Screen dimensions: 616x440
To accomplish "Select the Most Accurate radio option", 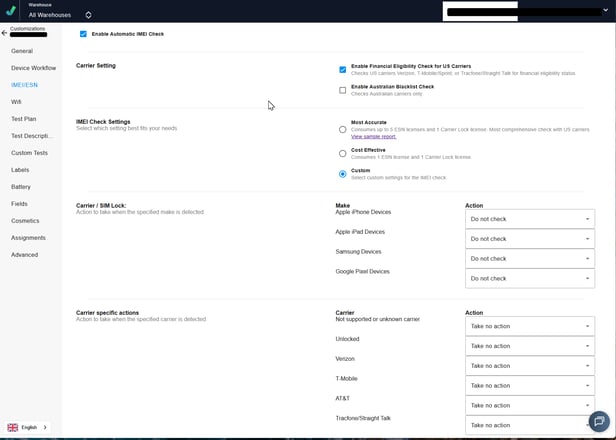I will (x=343, y=129).
